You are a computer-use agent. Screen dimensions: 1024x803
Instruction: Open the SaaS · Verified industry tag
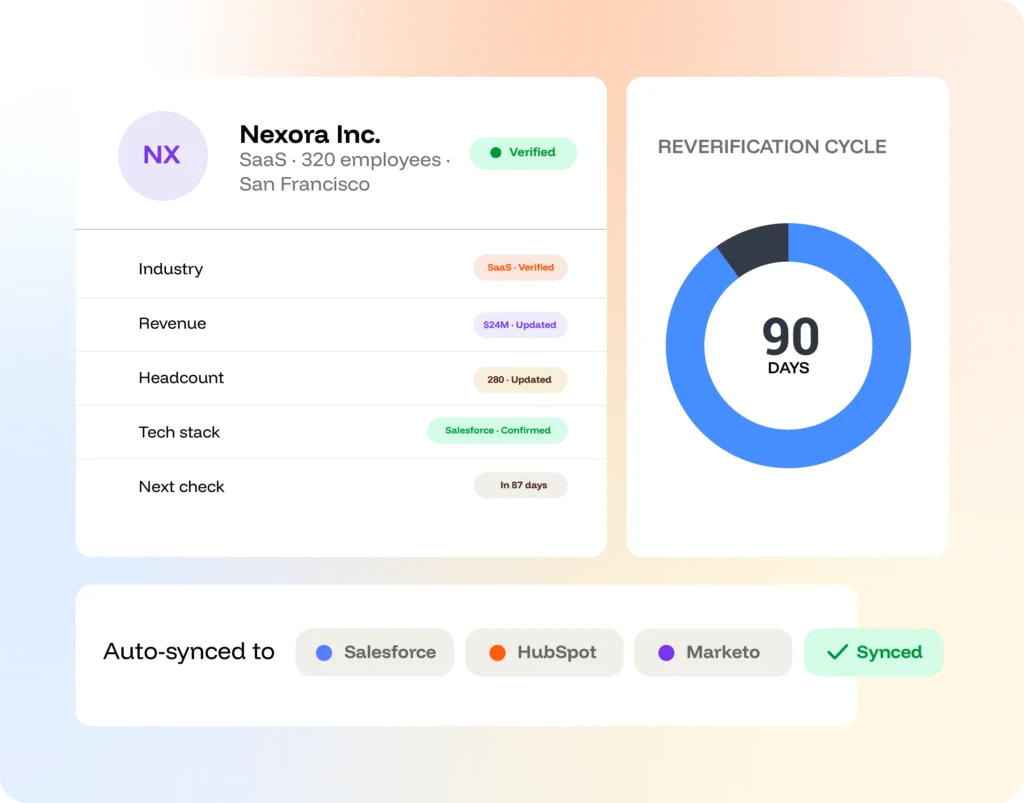point(520,268)
